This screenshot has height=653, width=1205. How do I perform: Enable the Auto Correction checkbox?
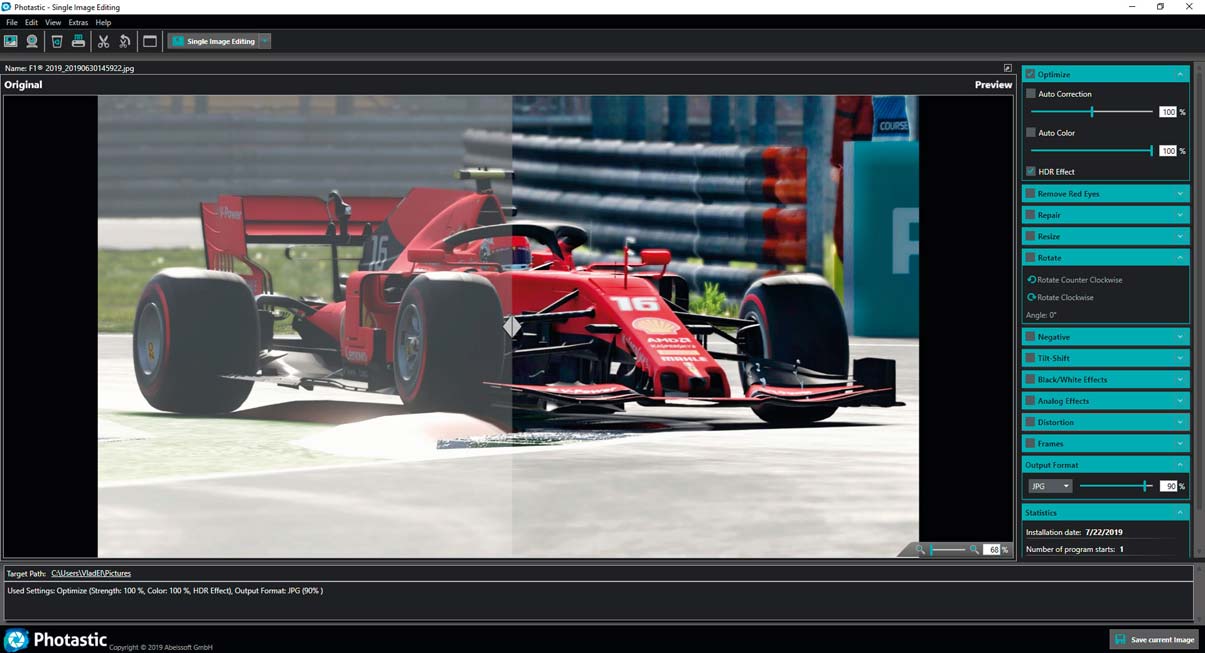coord(1031,94)
